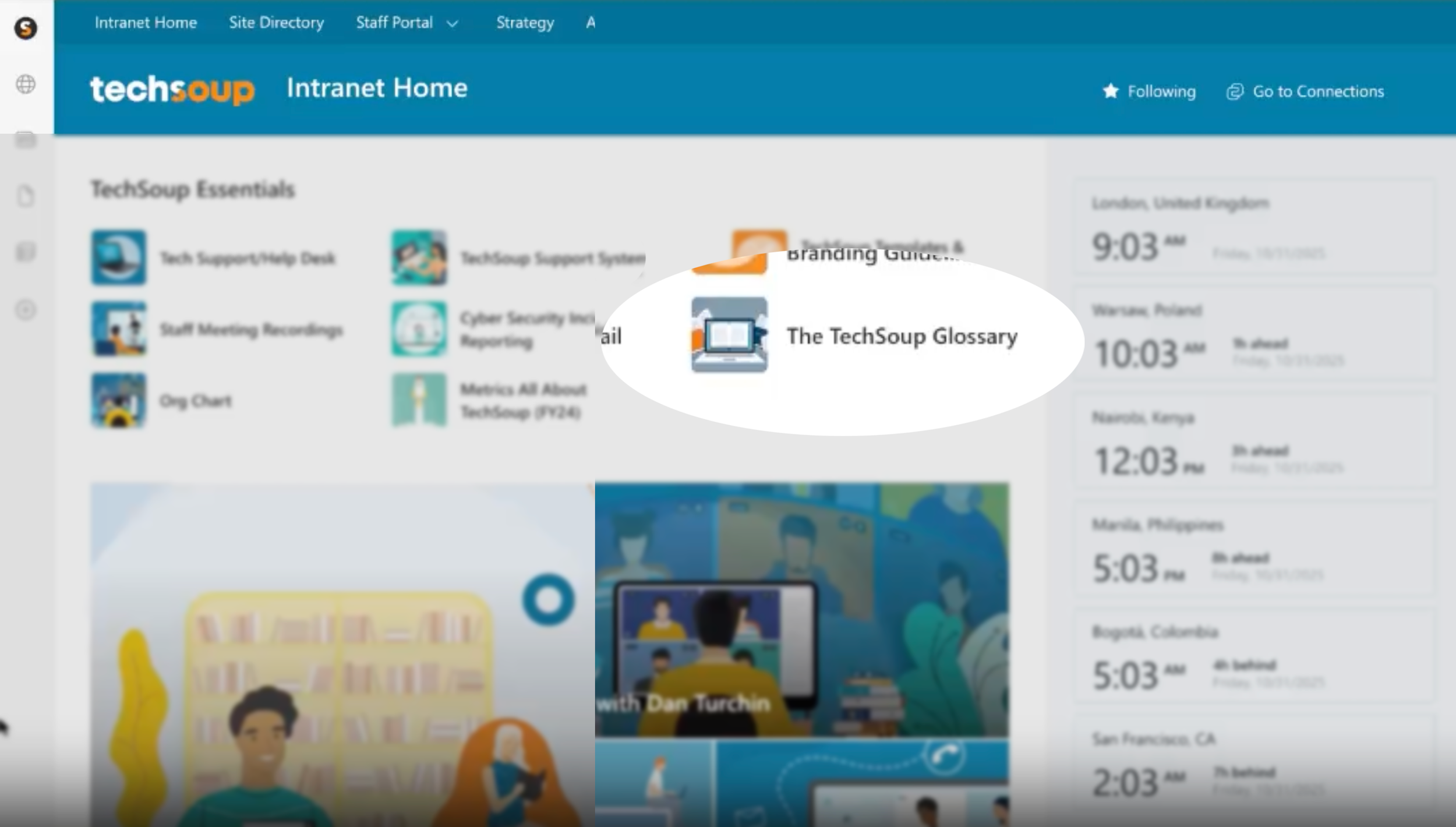
Task: Open the Staff Meeting Recordings icon
Action: coord(118,329)
